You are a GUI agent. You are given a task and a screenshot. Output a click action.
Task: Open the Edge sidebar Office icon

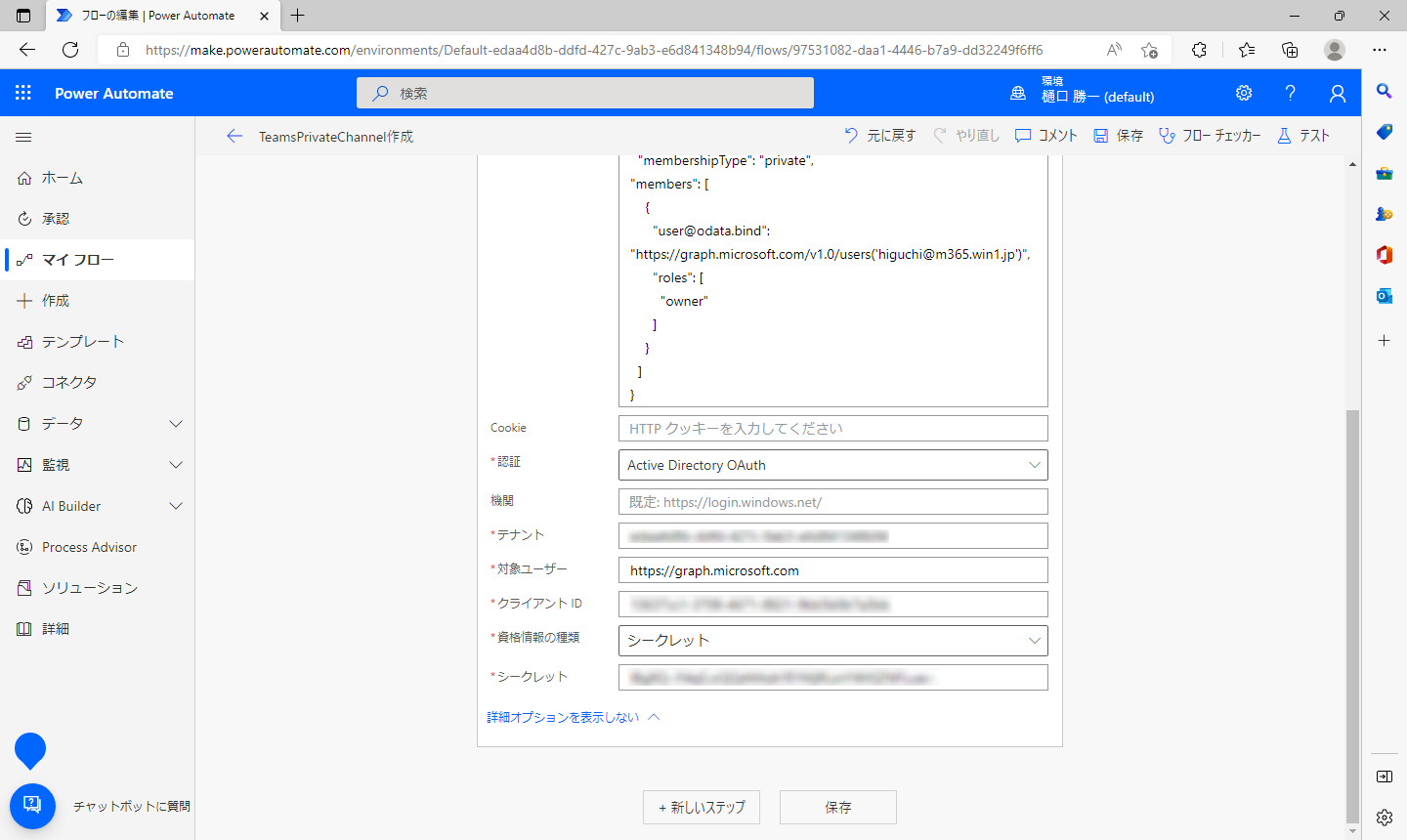1385,255
